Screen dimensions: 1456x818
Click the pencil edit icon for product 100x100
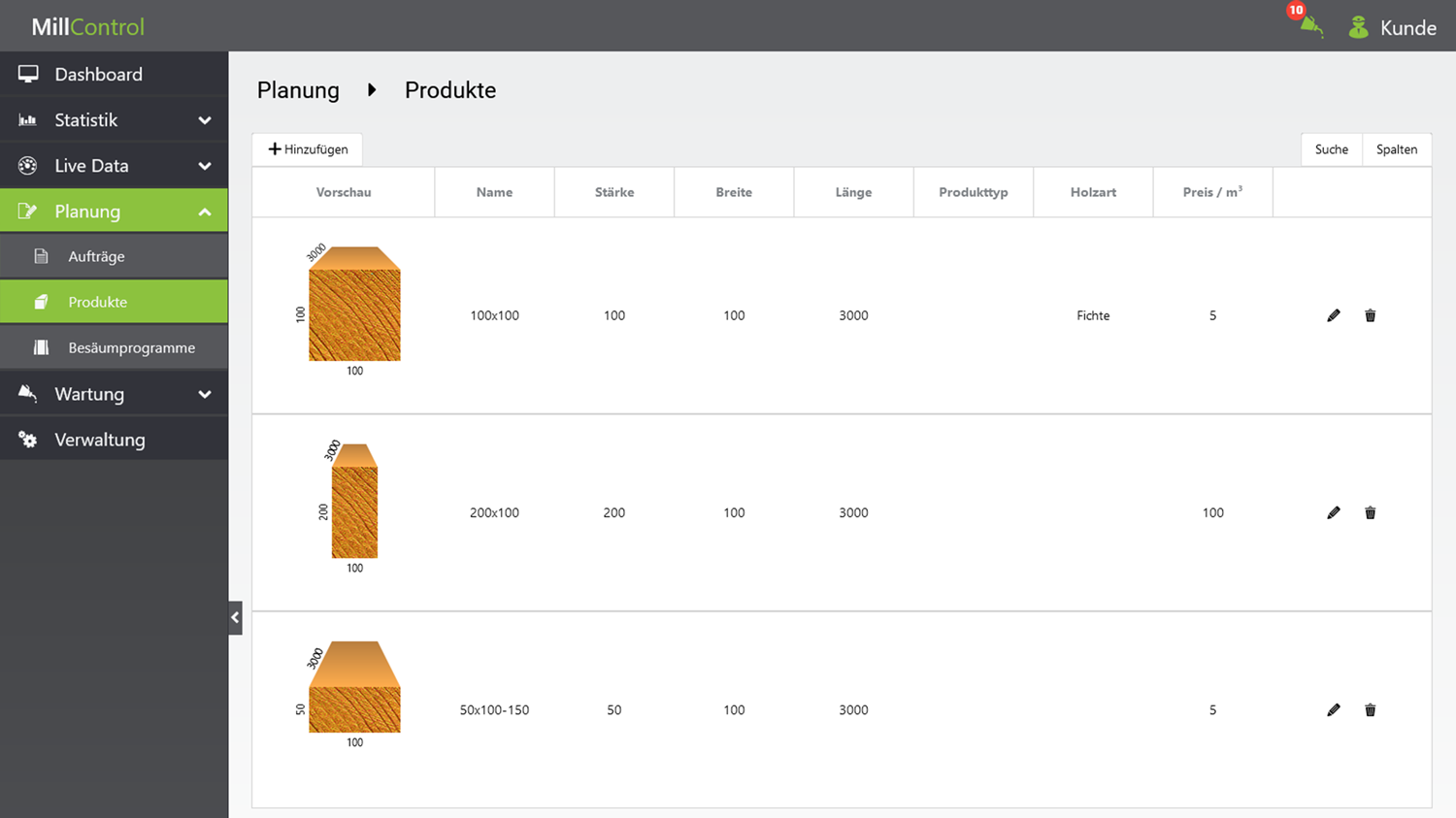point(1334,315)
